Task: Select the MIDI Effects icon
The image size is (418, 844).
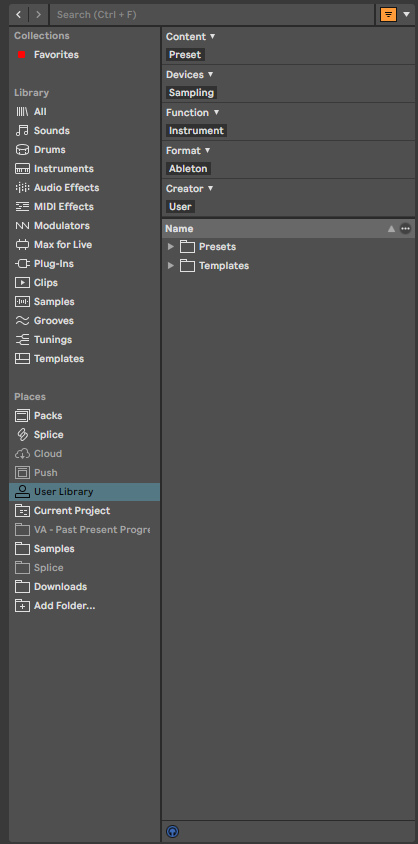Action: click(x=22, y=207)
